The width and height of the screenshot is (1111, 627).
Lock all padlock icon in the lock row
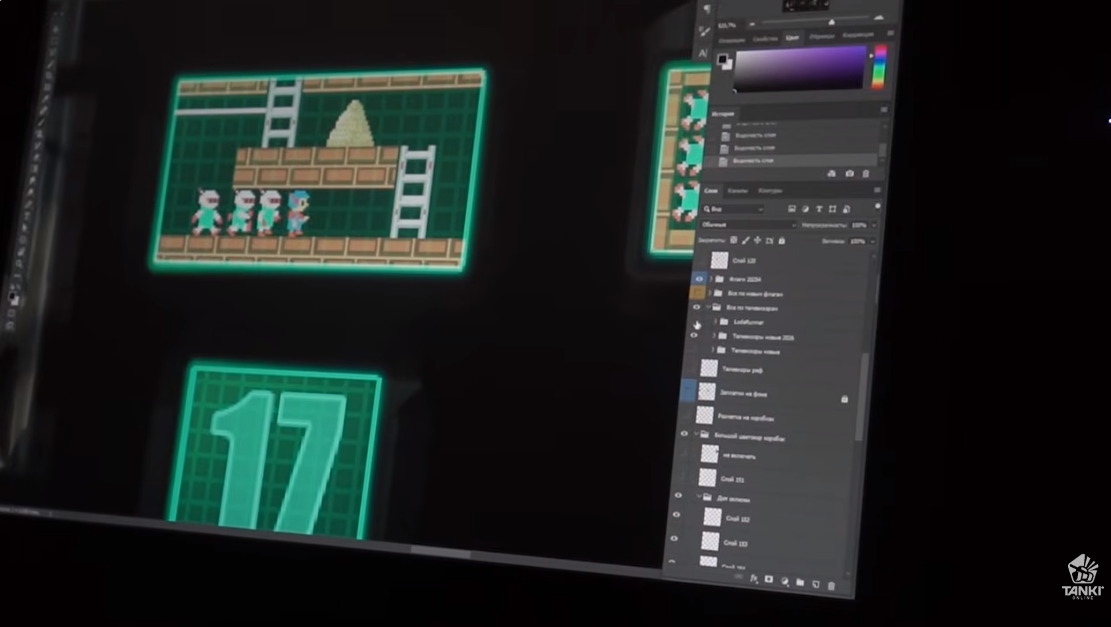[782, 240]
